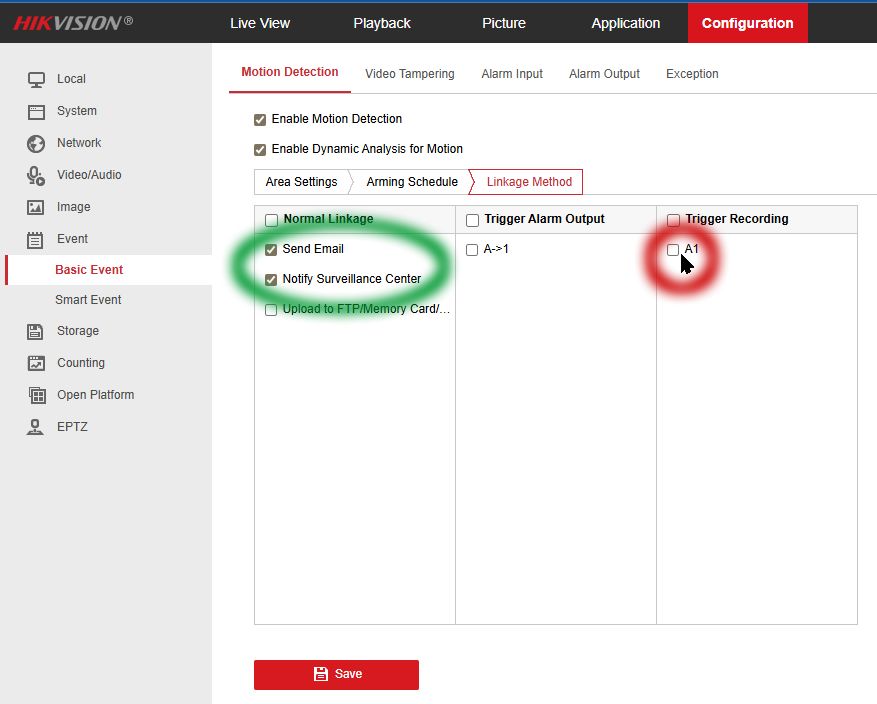Viewport: 877px width, 704px height.
Task: Select the Configuration tab
Action: tap(748, 23)
